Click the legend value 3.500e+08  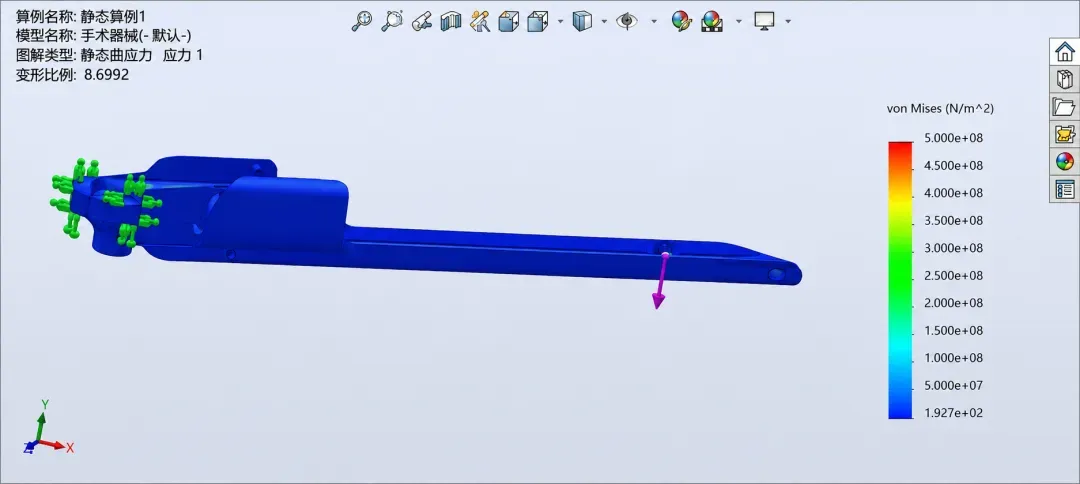953,220
